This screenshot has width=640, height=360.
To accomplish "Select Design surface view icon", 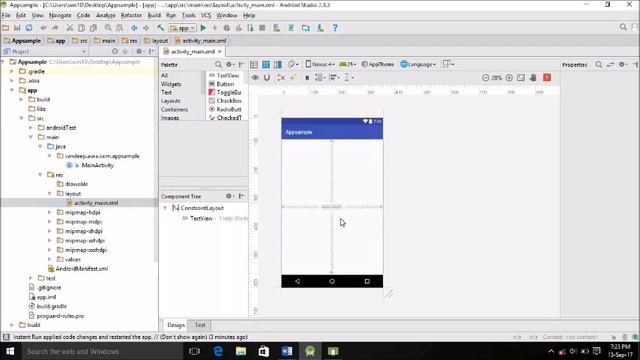I will coord(254,64).
